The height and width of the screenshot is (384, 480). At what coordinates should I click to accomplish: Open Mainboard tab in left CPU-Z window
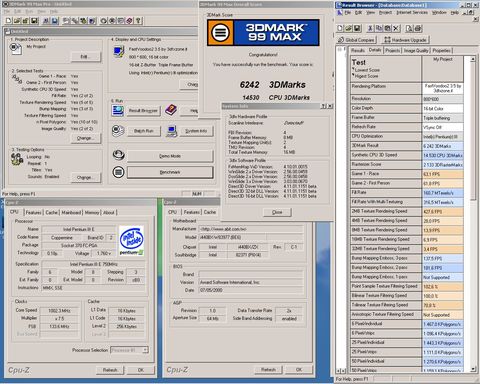pyautogui.click(x=71, y=212)
